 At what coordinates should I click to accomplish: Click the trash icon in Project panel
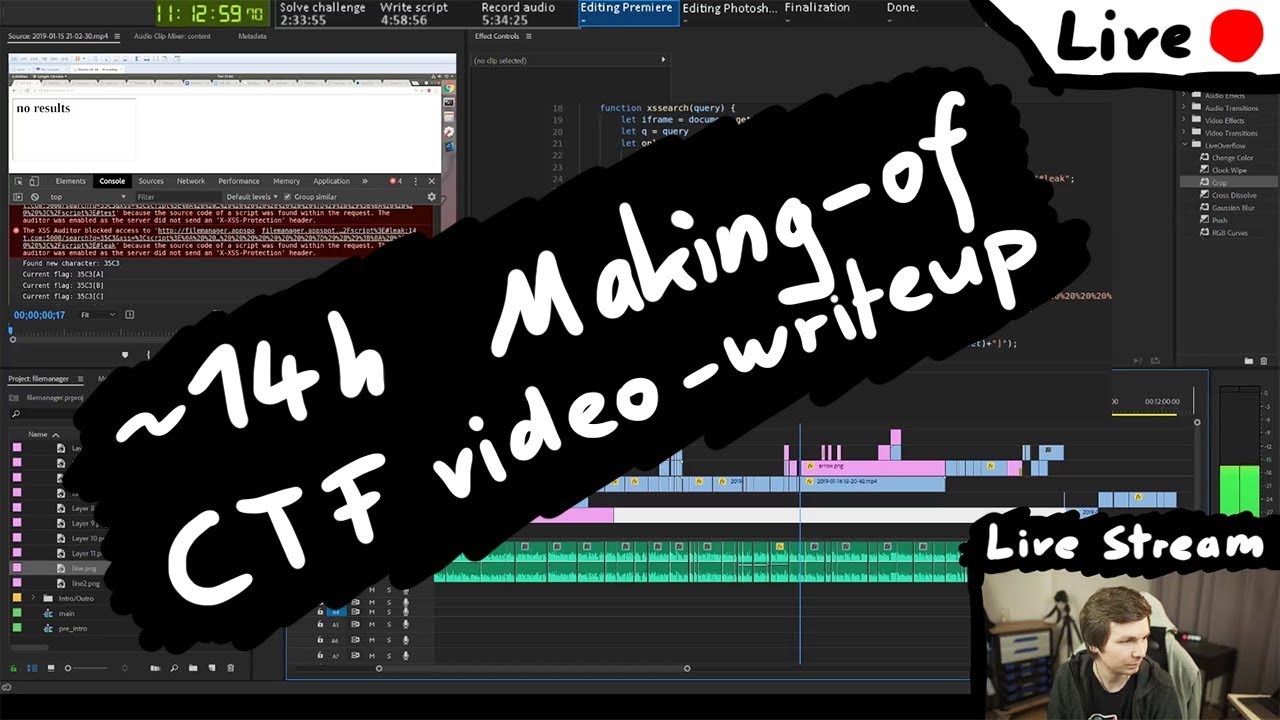(x=231, y=667)
